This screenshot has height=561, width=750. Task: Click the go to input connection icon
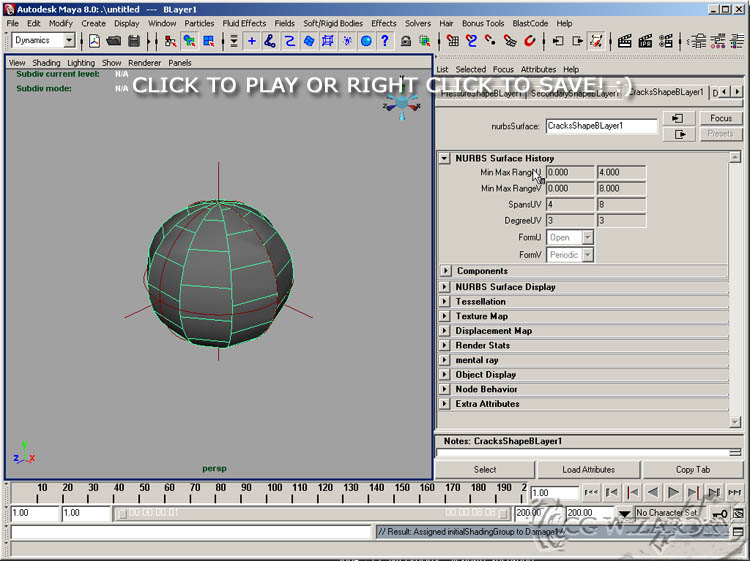pyautogui.click(x=557, y=41)
